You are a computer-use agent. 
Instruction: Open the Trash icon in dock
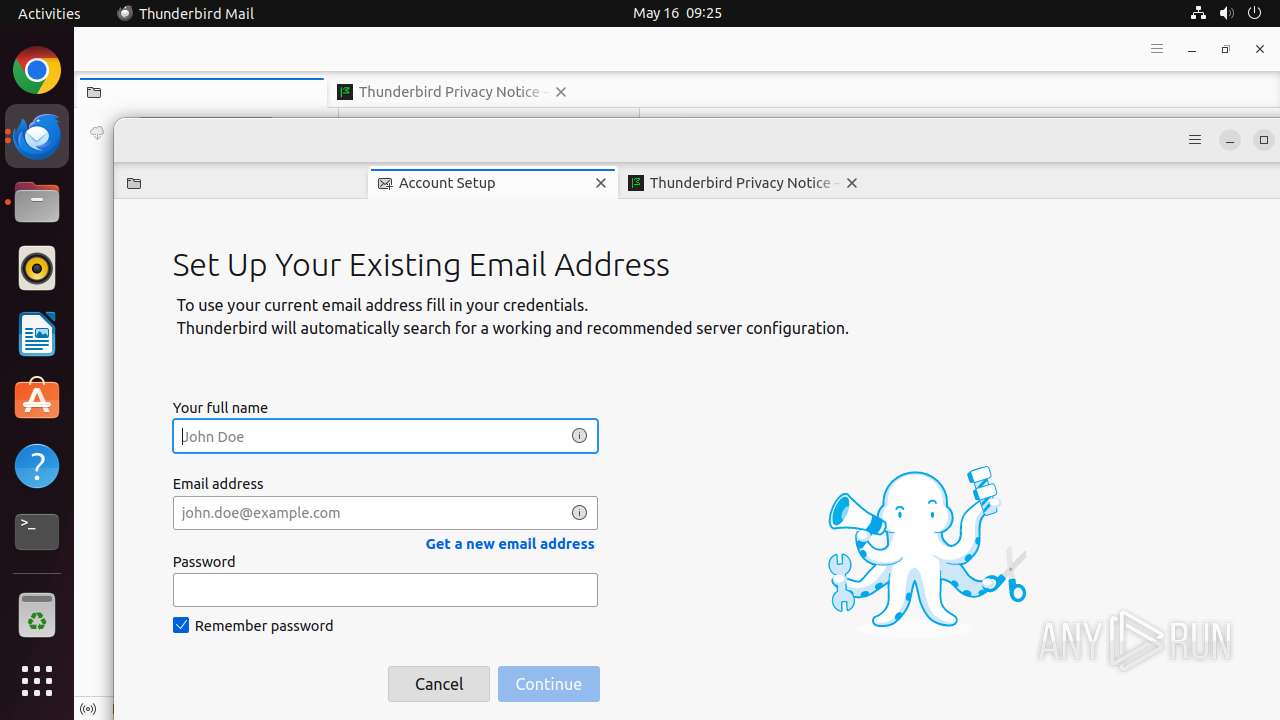point(37,614)
